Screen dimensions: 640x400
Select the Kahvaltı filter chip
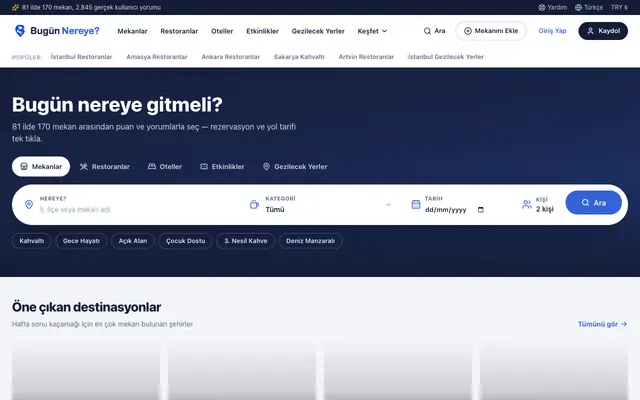point(31,241)
